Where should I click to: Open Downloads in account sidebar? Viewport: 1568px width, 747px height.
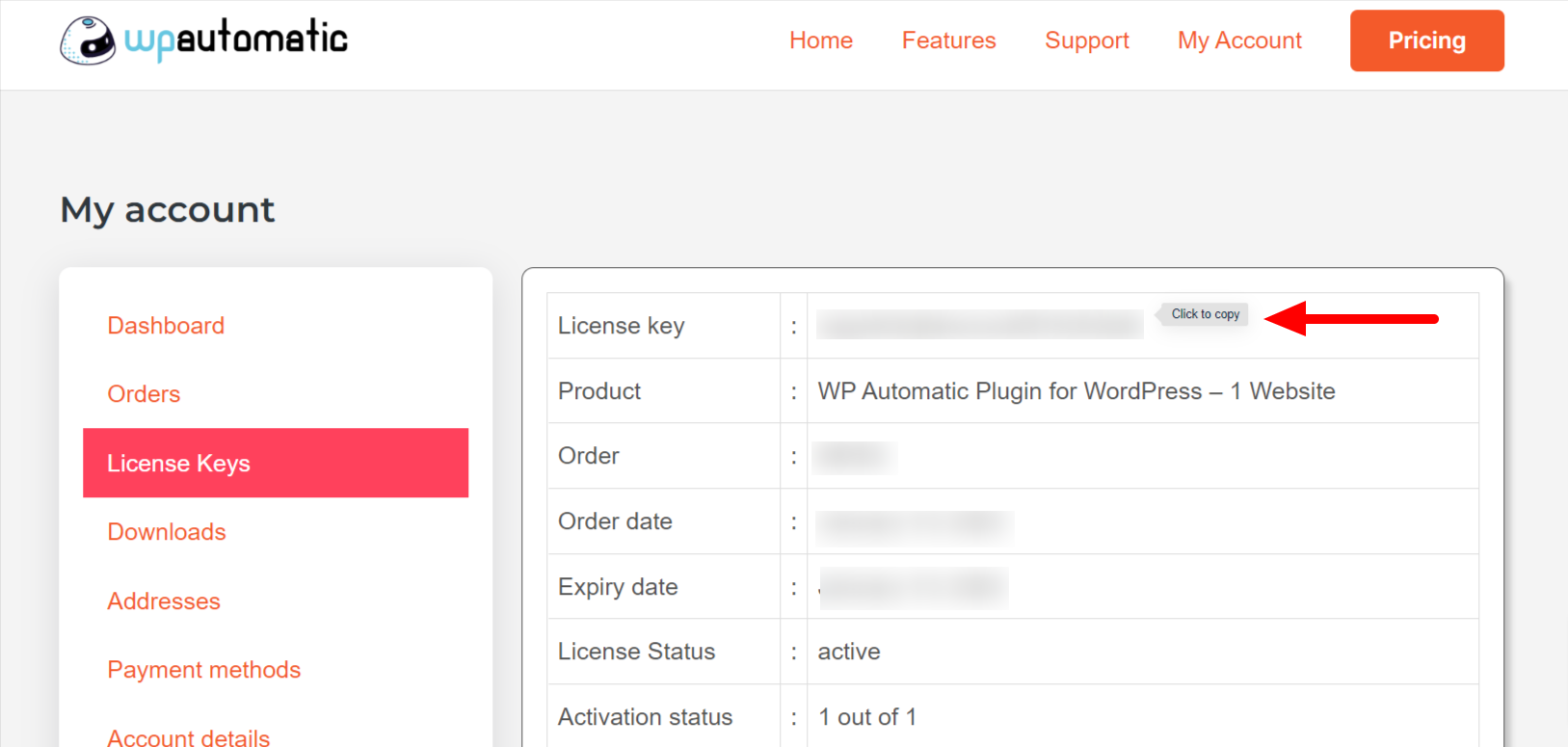[x=167, y=532]
